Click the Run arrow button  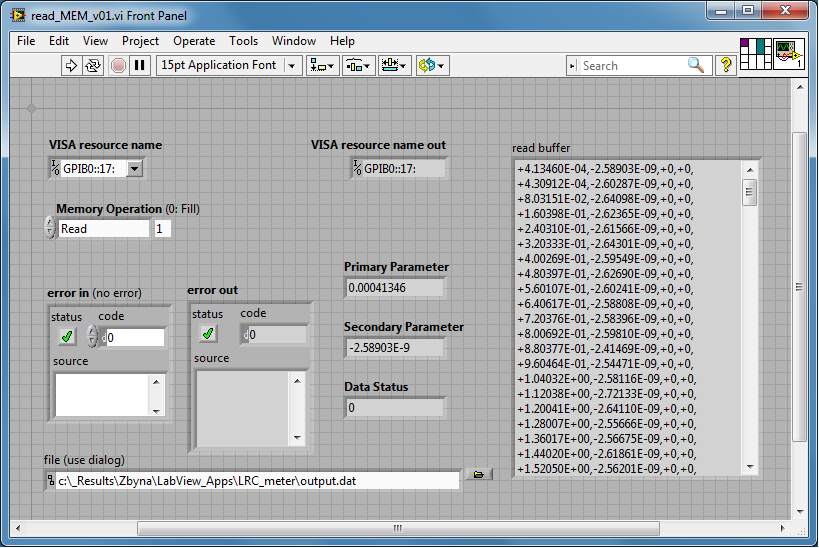71,66
